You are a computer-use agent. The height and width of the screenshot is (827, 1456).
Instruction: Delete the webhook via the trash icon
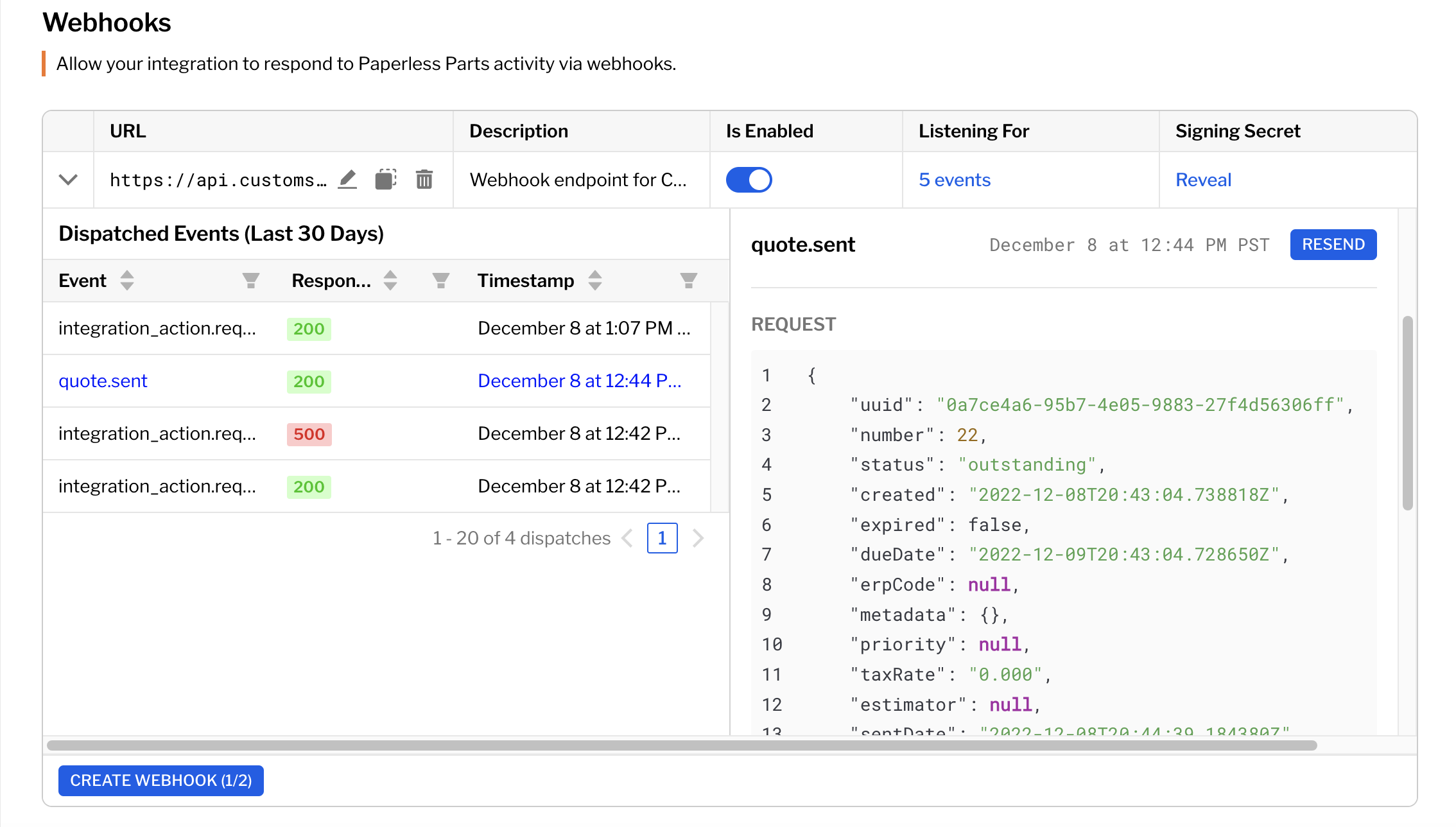[x=424, y=180]
